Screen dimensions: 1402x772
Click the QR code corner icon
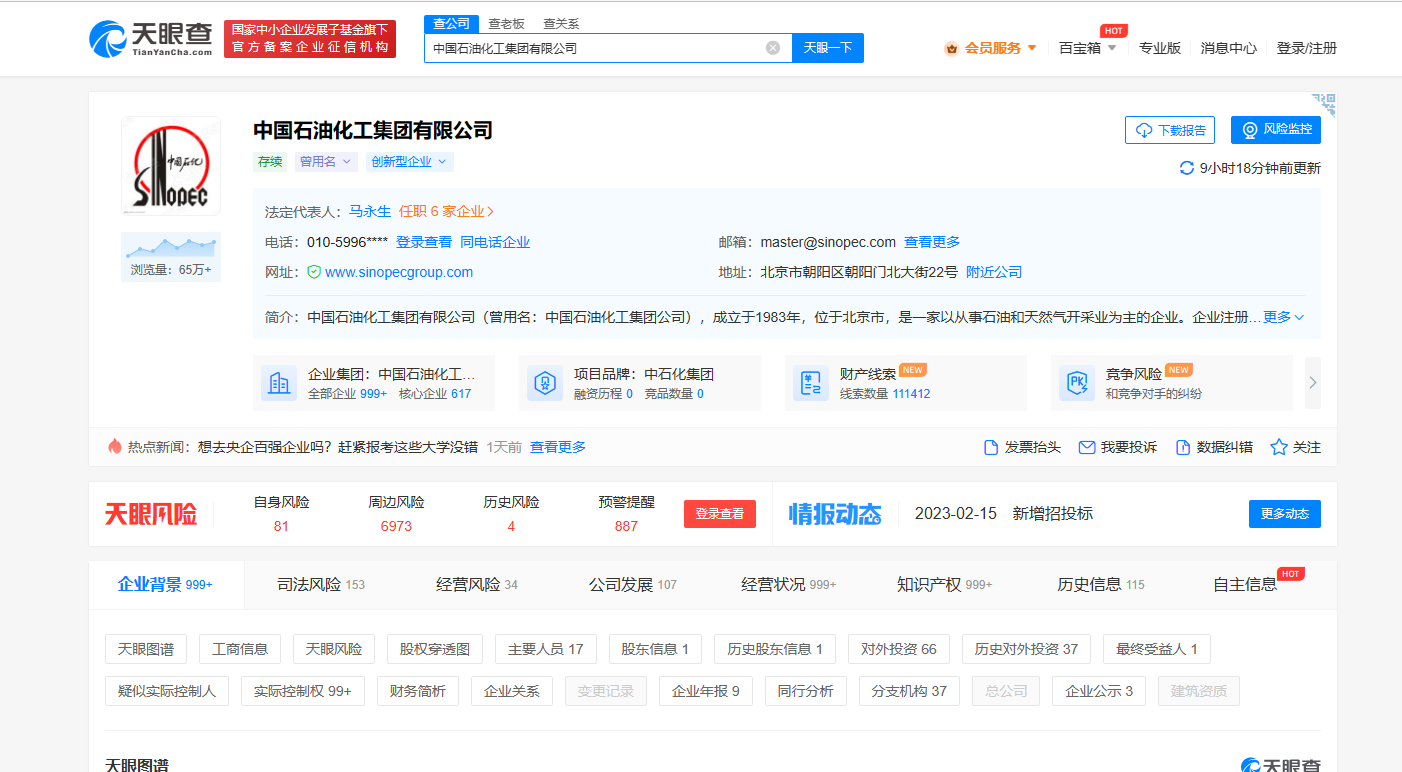click(1324, 104)
